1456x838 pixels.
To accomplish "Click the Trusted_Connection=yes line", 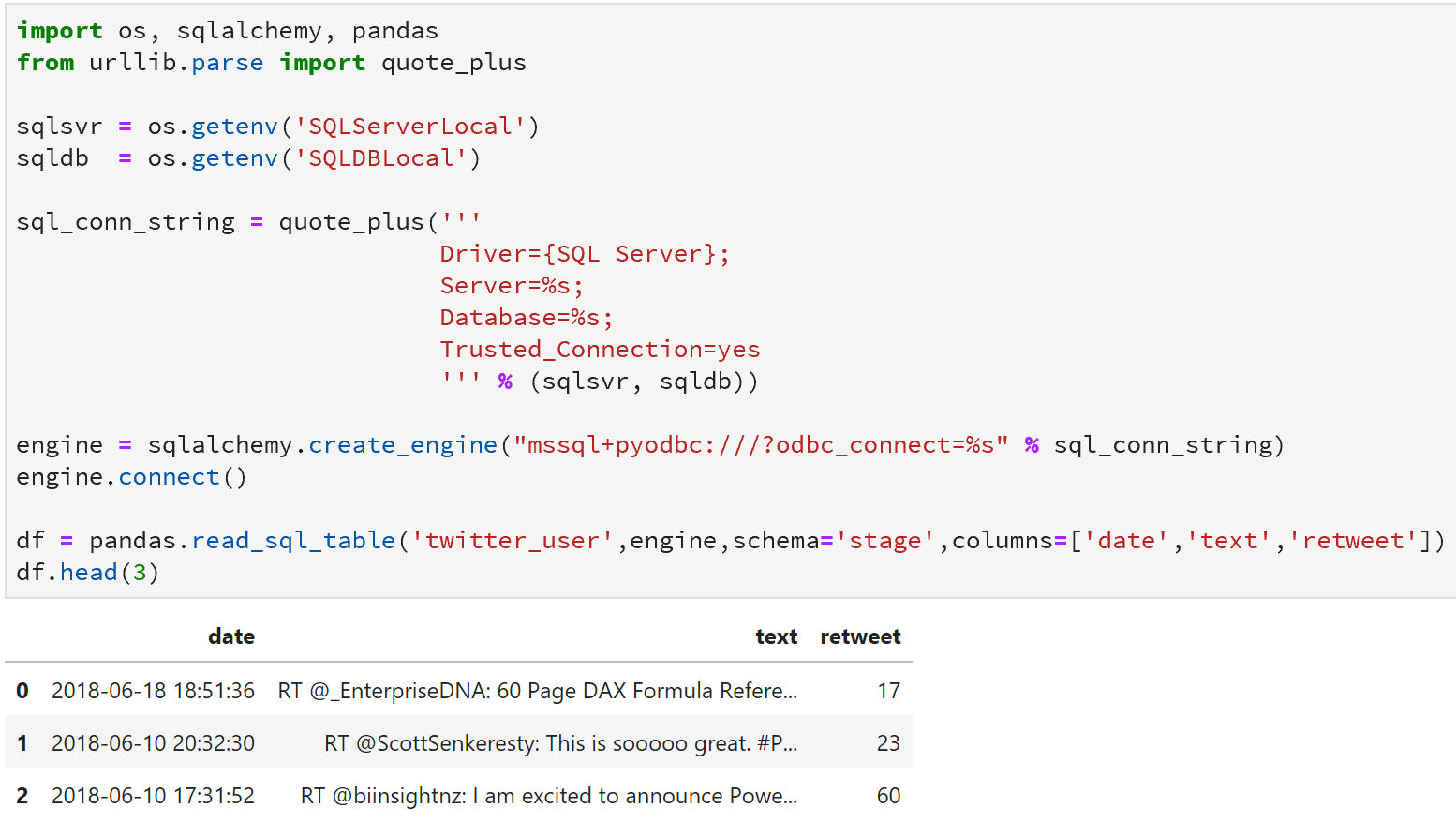I will [x=599, y=348].
